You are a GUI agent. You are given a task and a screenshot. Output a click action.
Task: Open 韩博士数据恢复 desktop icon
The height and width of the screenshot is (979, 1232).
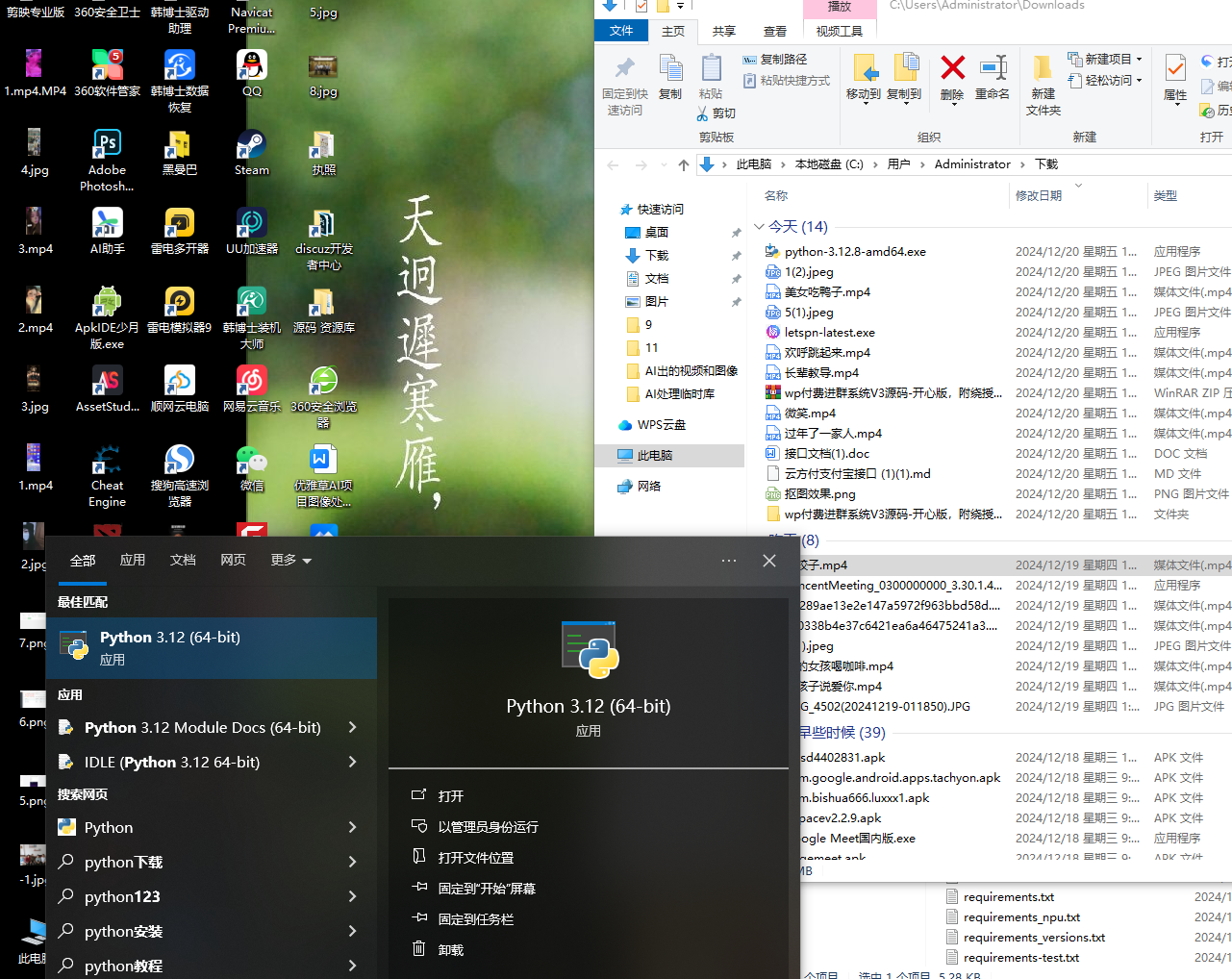[x=180, y=81]
